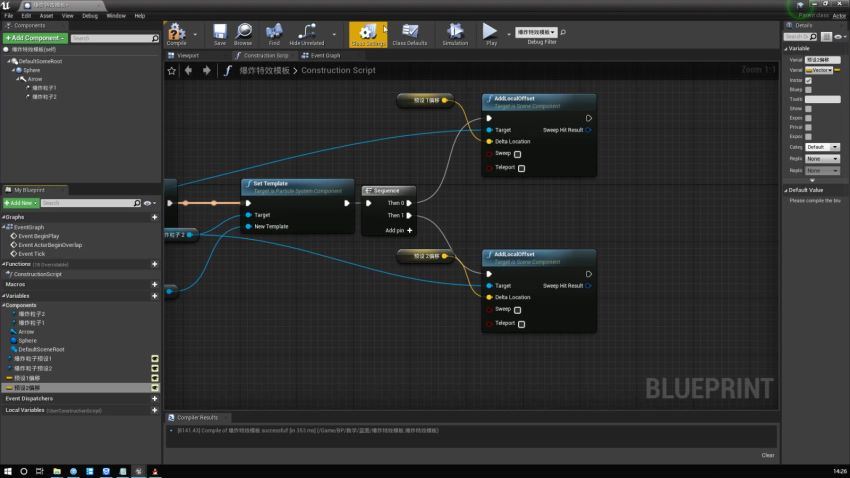This screenshot has width=850, height=478.
Task: Open first Replication None dropdown
Action: [822, 159]
